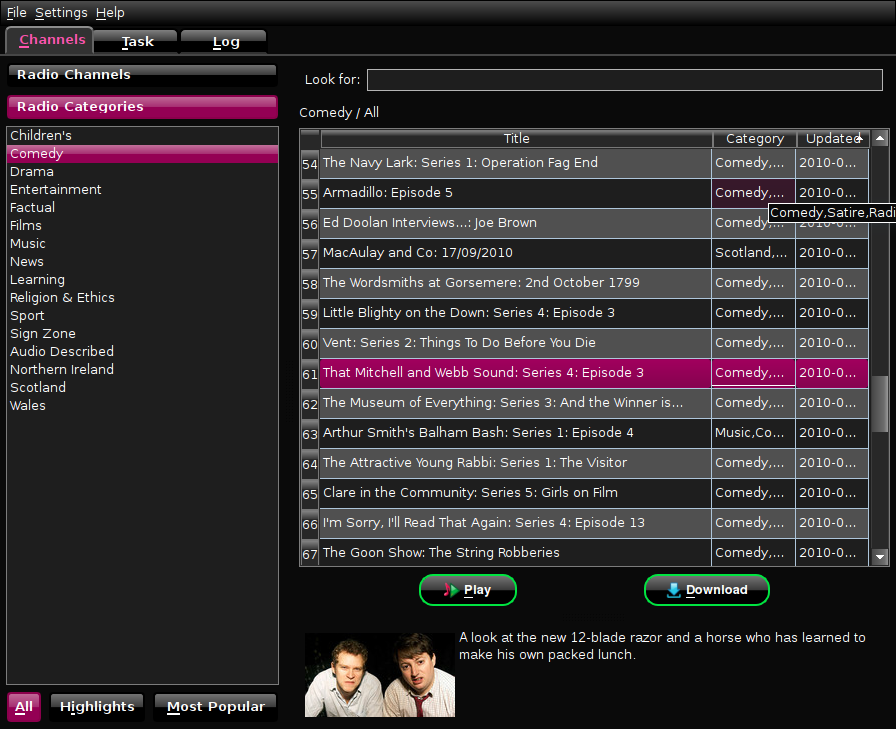Select the Northern Ireland category

click(142, 370)
